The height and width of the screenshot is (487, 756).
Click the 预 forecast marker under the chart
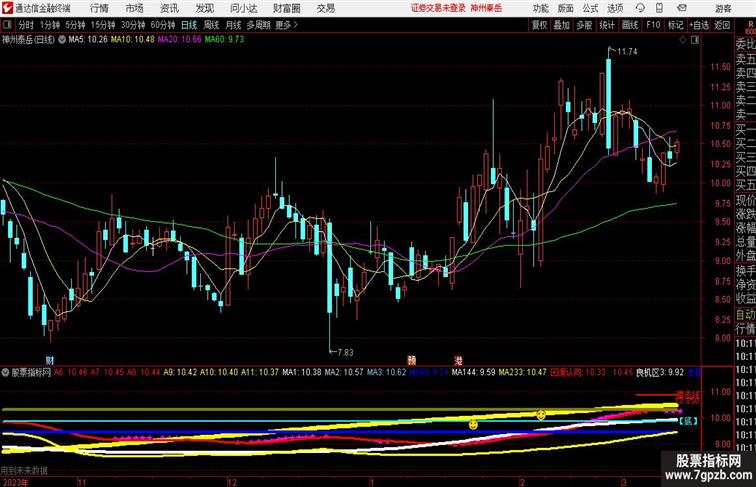pos(411,360)
